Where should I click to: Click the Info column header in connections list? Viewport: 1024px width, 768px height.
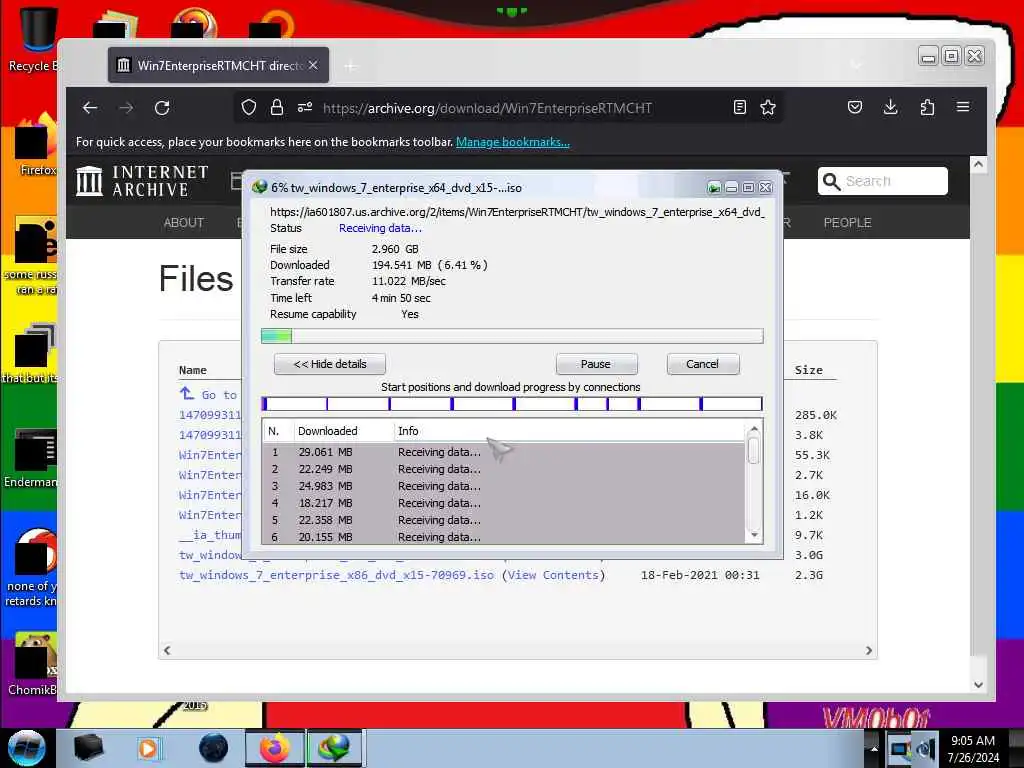[x=570, y=431]
